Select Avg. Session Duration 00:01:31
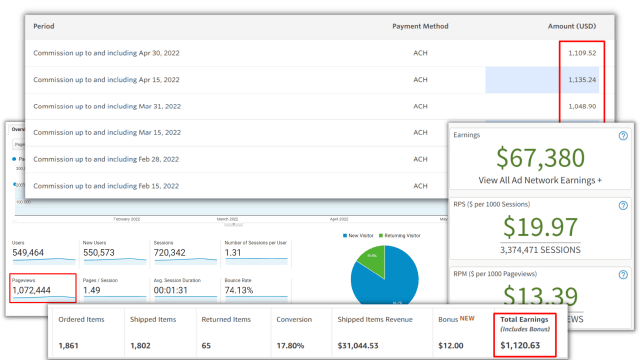 point(171,290)
